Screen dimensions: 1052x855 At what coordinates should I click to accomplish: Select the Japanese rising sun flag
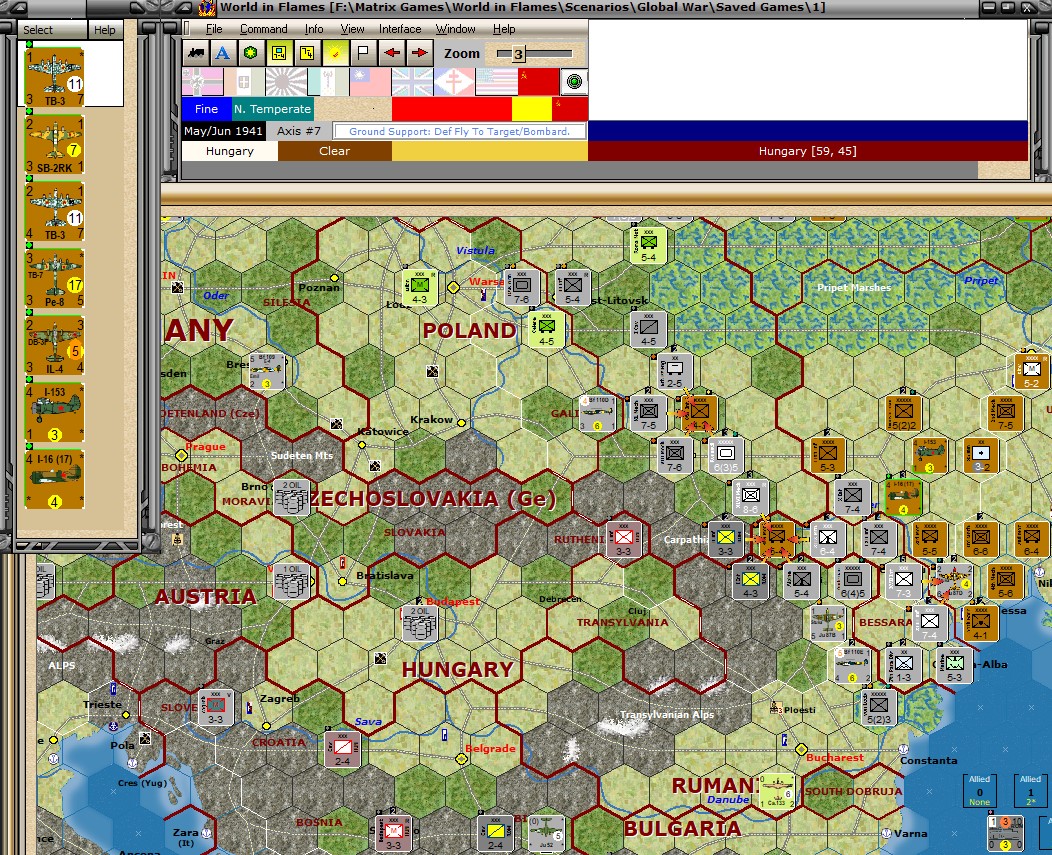286,82
